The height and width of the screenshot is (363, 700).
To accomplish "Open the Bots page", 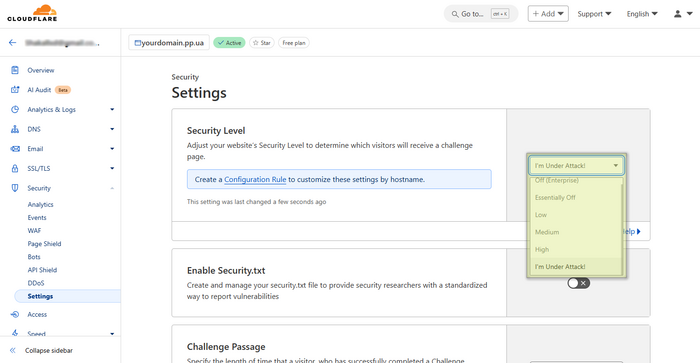I will pos(34,257).
